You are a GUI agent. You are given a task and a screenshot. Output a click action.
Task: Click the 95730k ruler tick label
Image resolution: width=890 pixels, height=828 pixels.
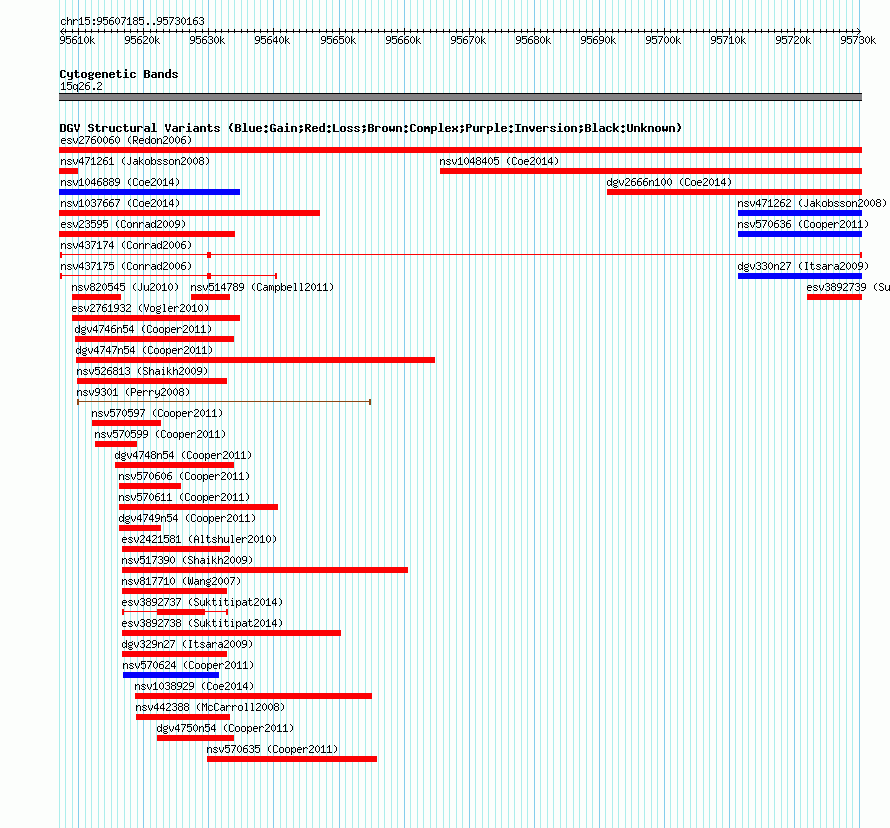858,40
